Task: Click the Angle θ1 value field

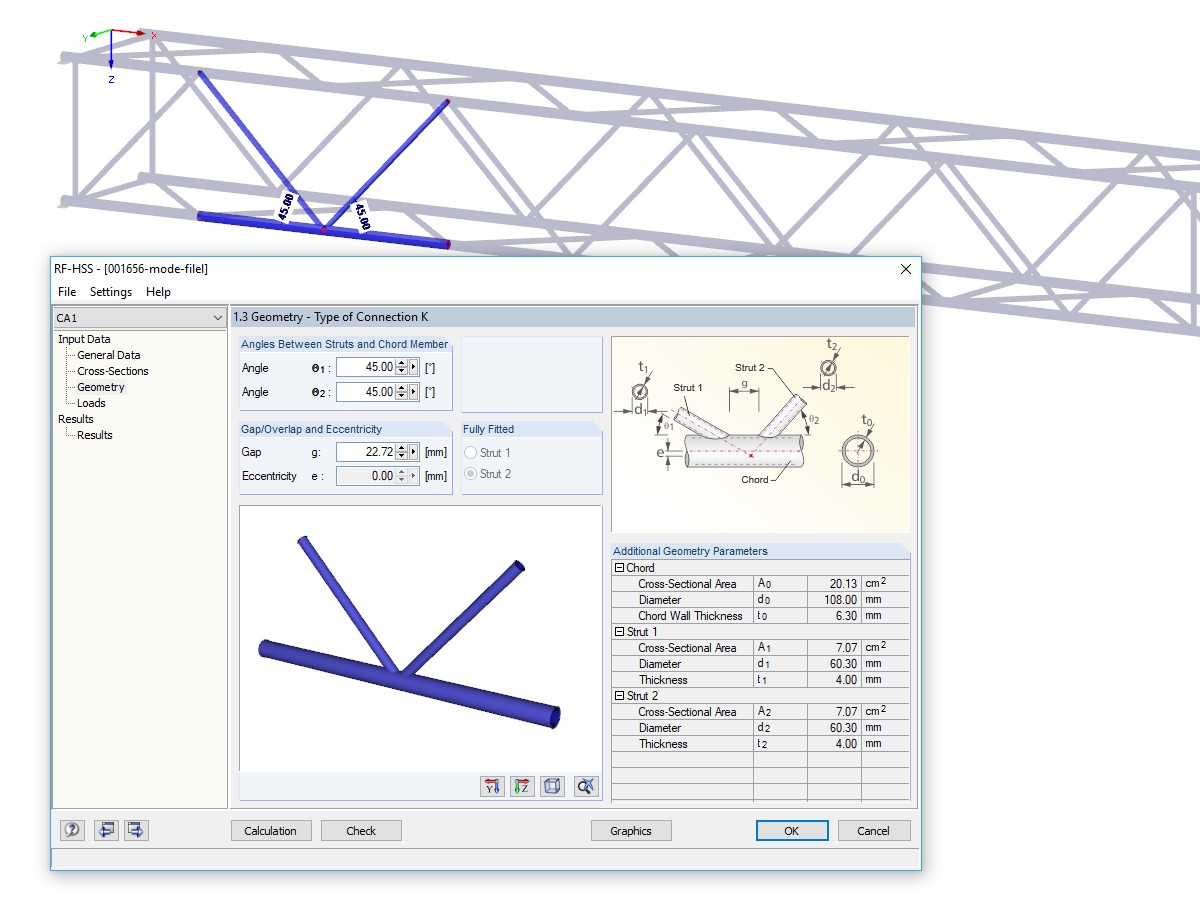Action: click(366, 368)
